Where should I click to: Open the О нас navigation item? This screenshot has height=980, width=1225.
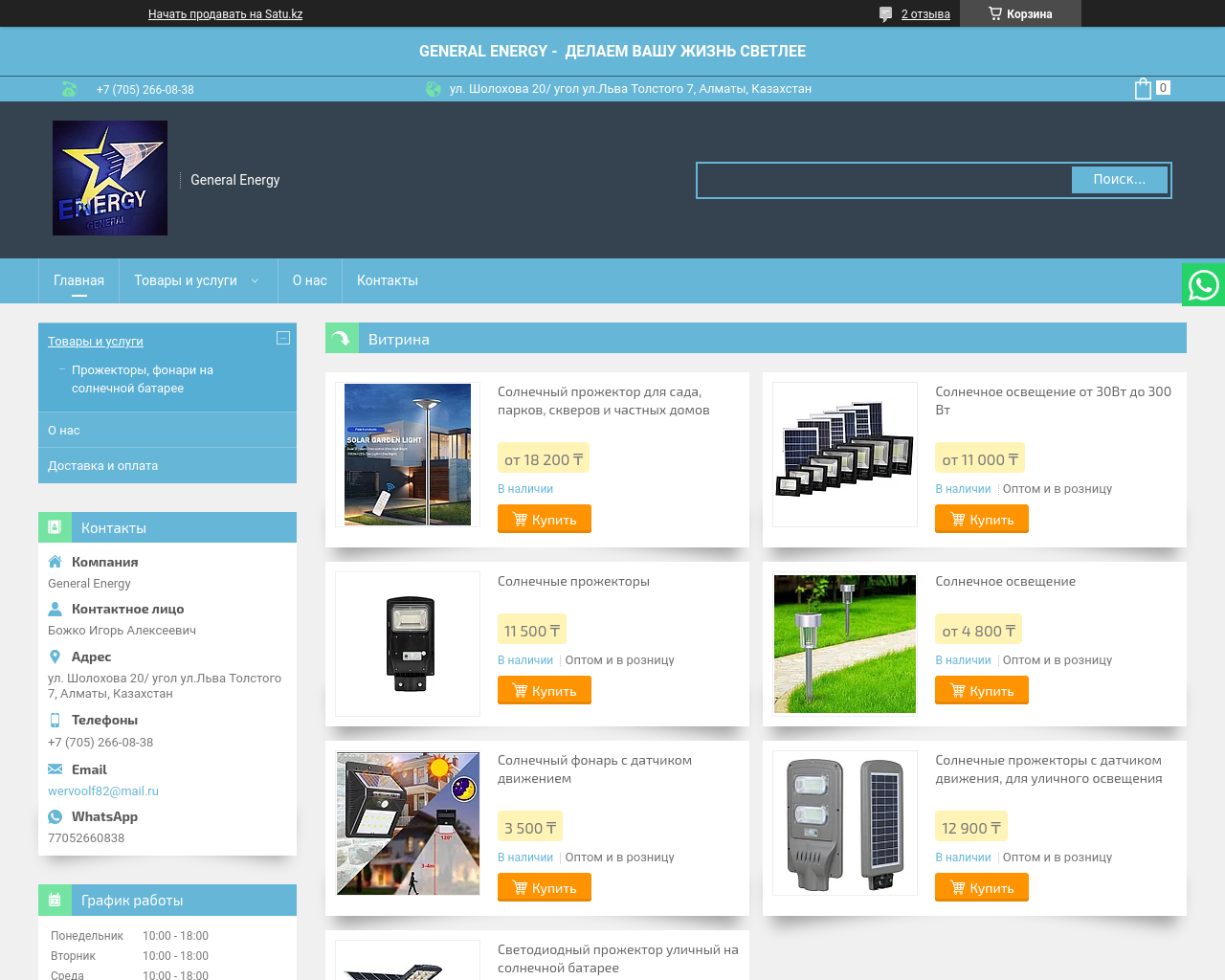(x=310, y=280)
